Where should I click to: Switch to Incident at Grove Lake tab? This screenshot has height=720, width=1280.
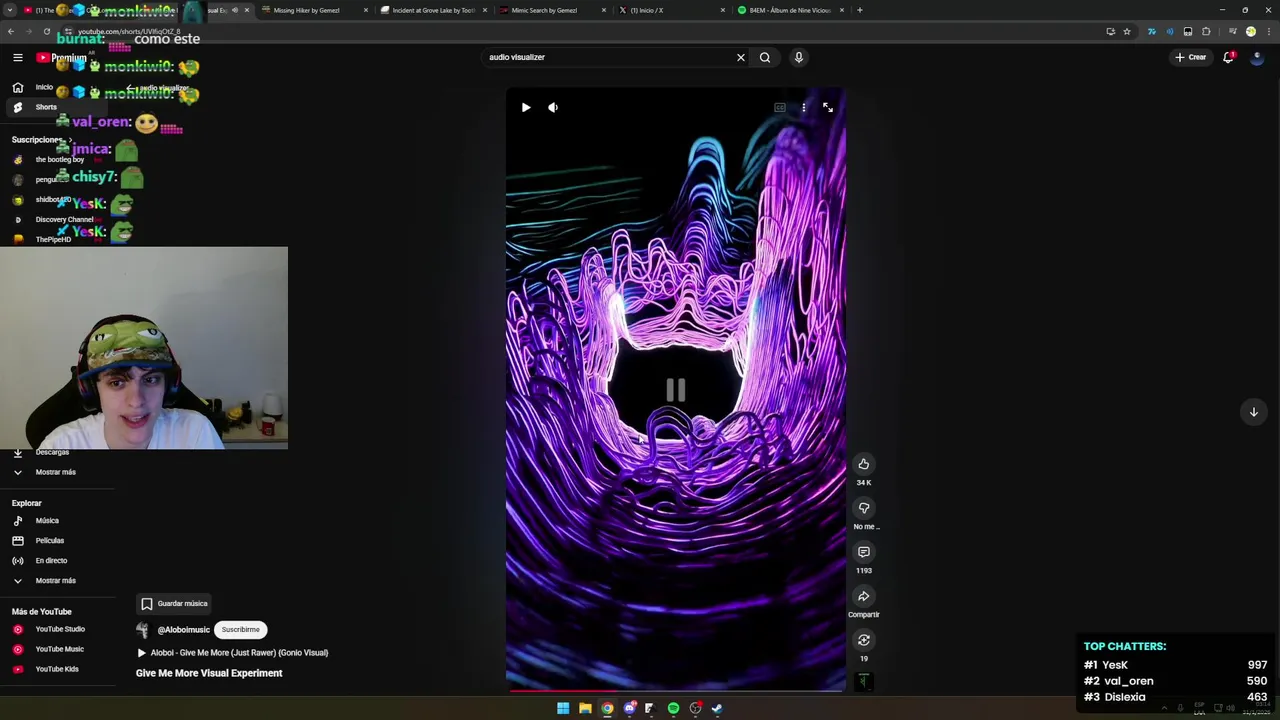(x=432, y=10)
